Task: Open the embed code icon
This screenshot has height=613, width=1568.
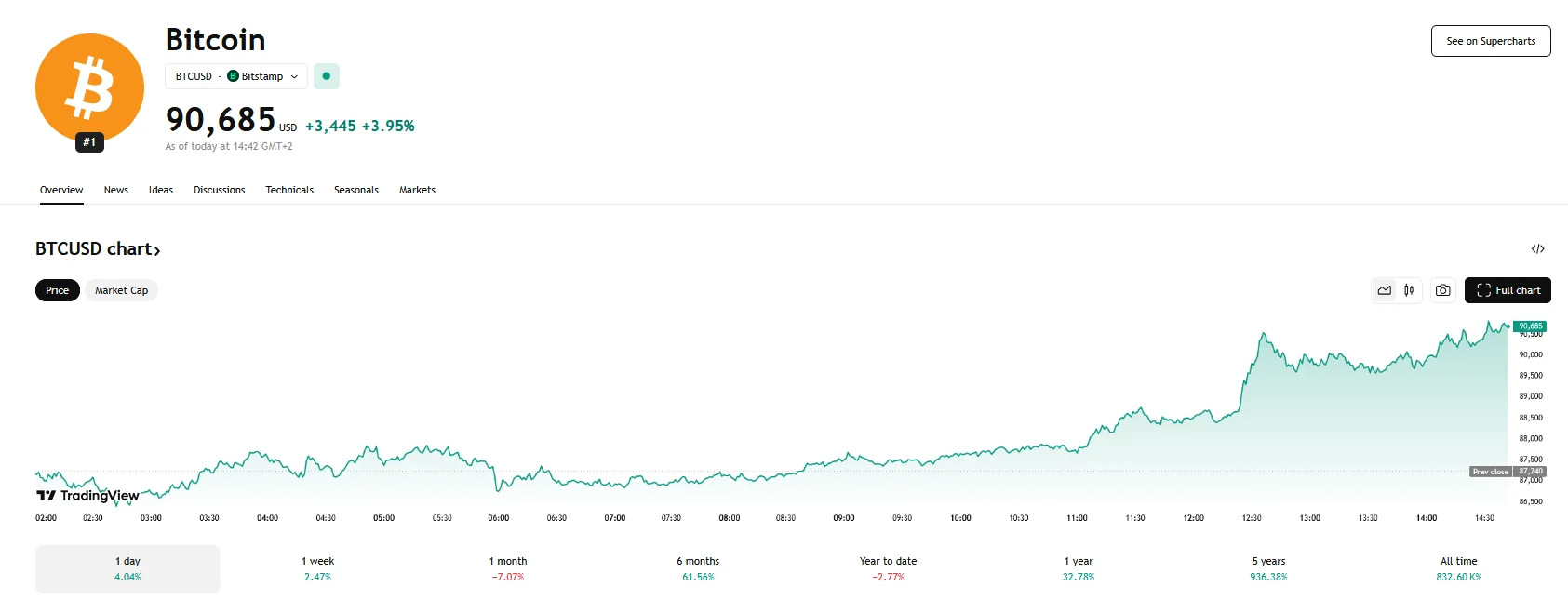Action: [1537, 248]
